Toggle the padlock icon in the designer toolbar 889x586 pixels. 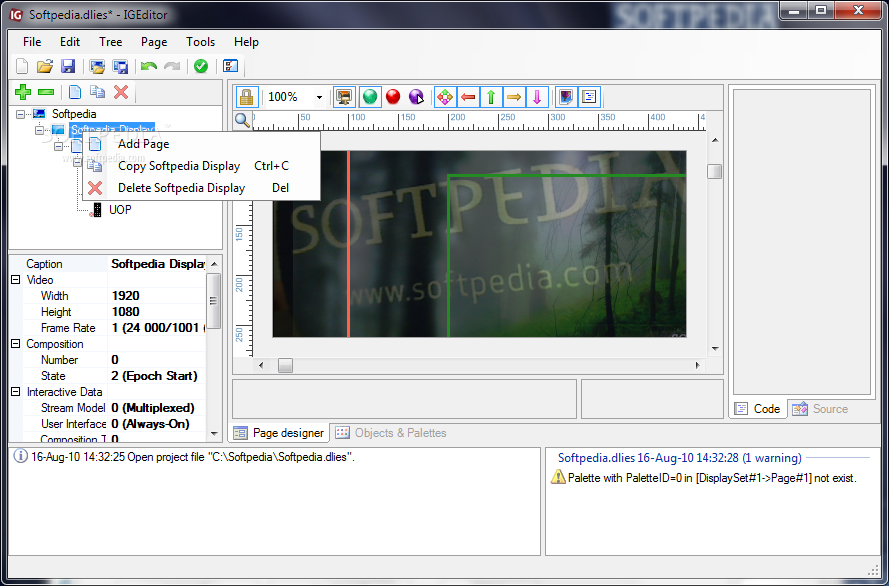[x=247, y=97]
